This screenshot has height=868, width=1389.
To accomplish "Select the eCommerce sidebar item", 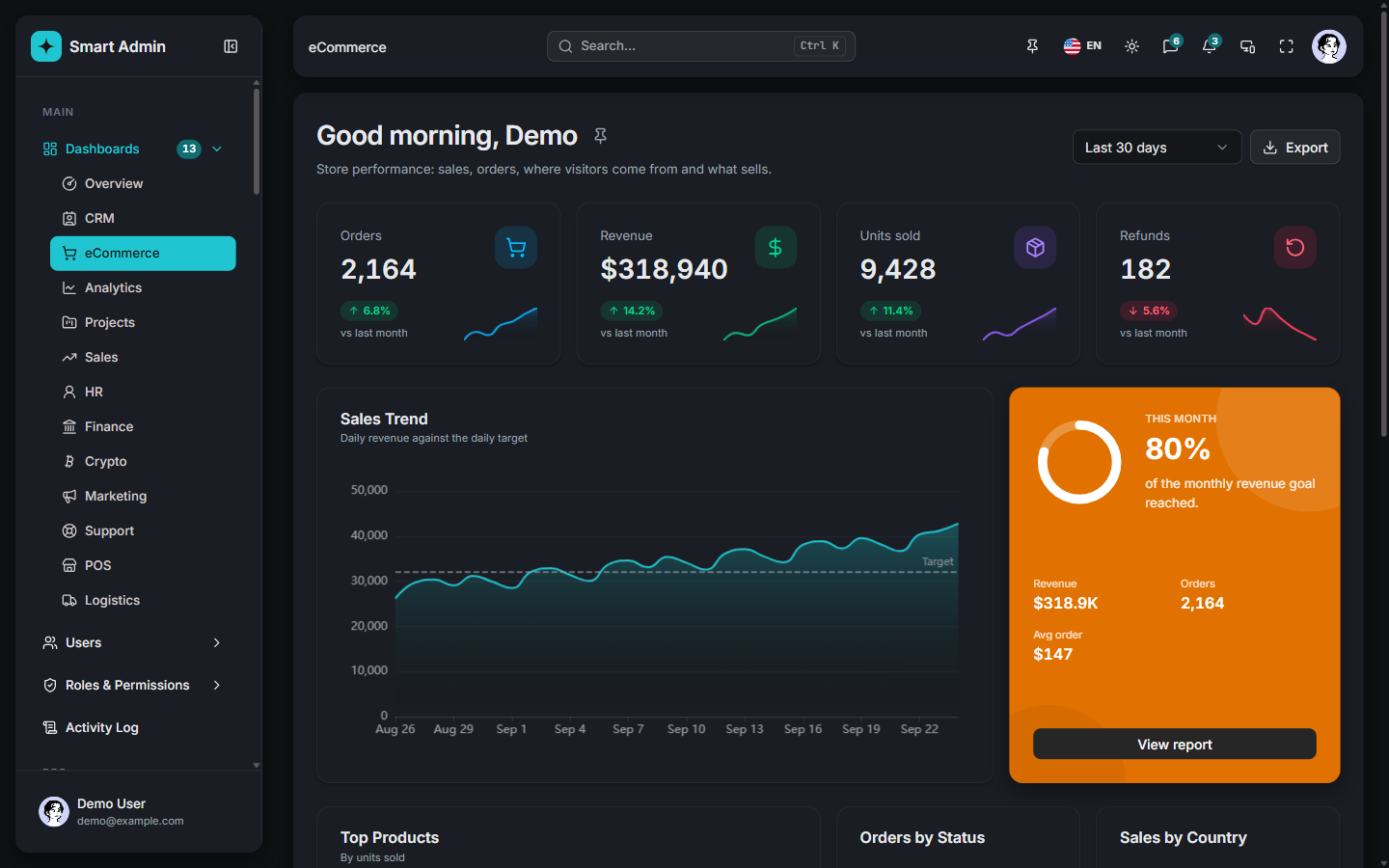I will pyautogui.click(x=143, y=253).
